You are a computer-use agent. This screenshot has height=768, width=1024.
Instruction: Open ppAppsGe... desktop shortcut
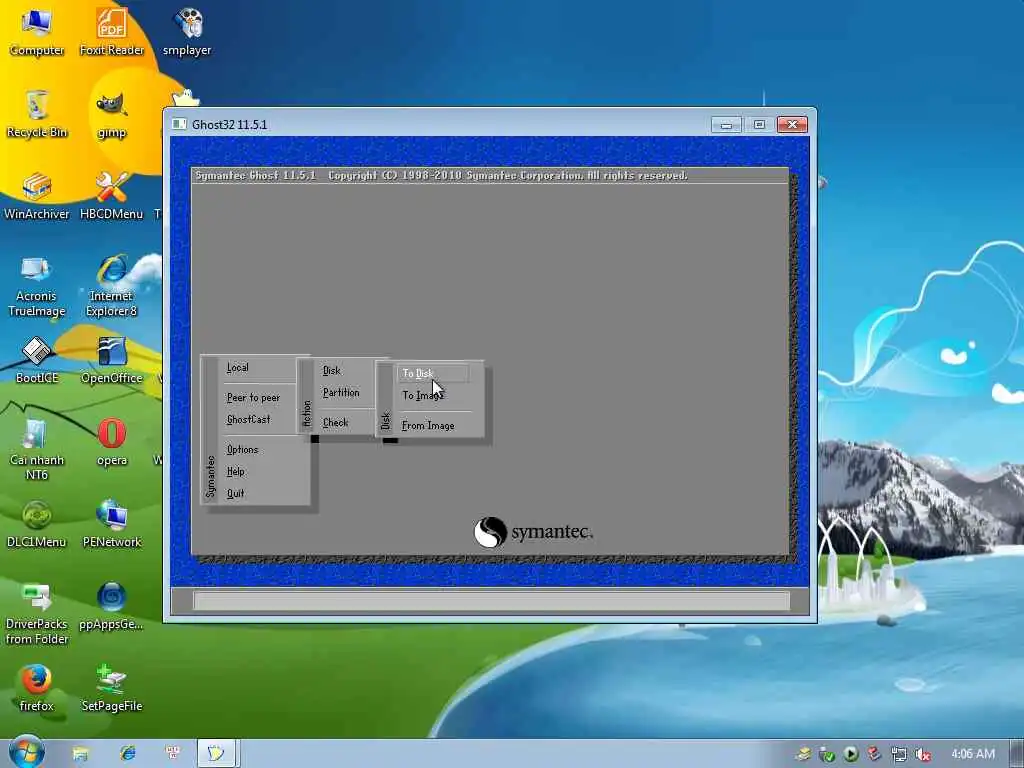click(112, 606)
